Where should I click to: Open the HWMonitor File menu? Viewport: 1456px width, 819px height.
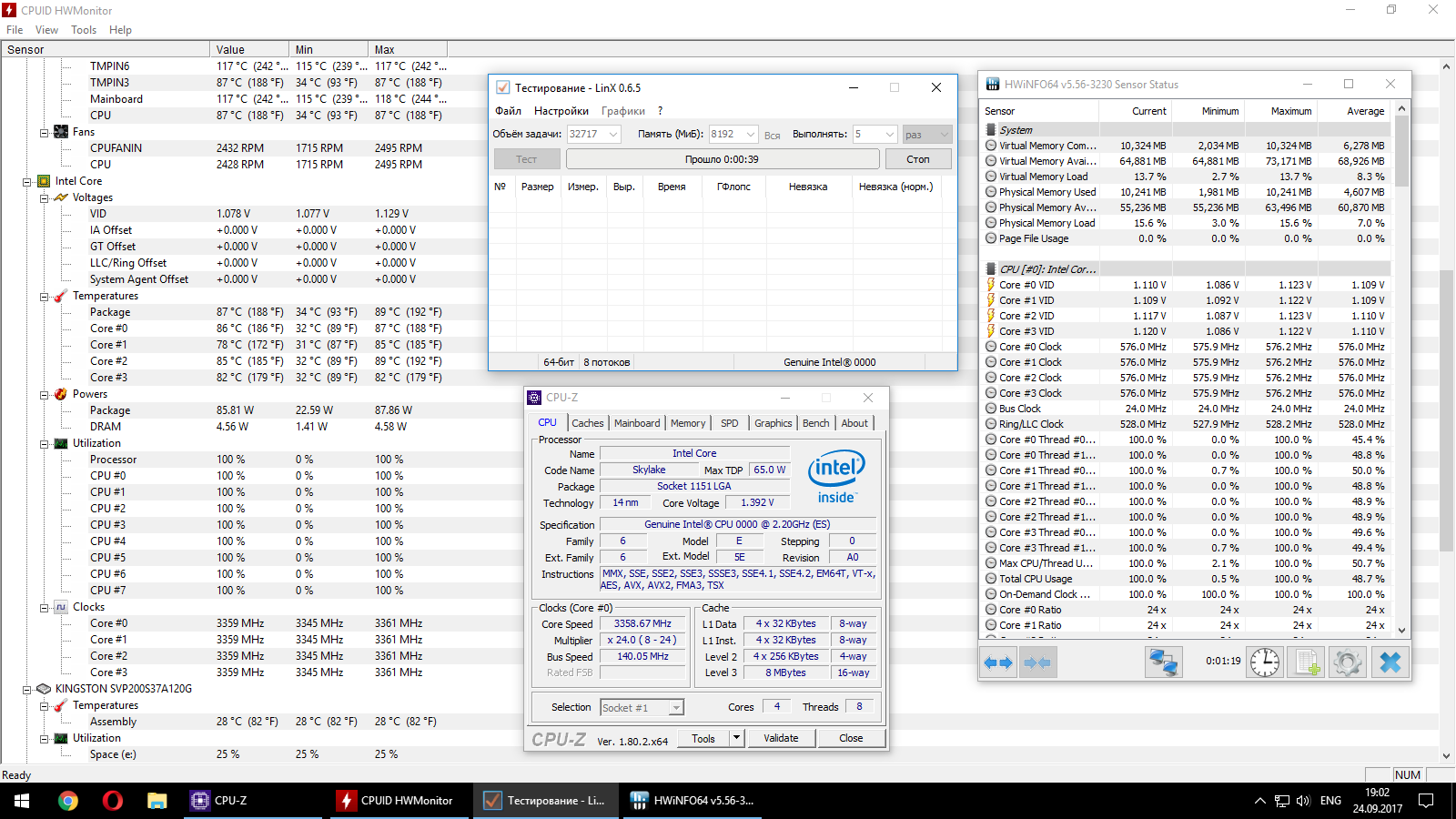15,30
